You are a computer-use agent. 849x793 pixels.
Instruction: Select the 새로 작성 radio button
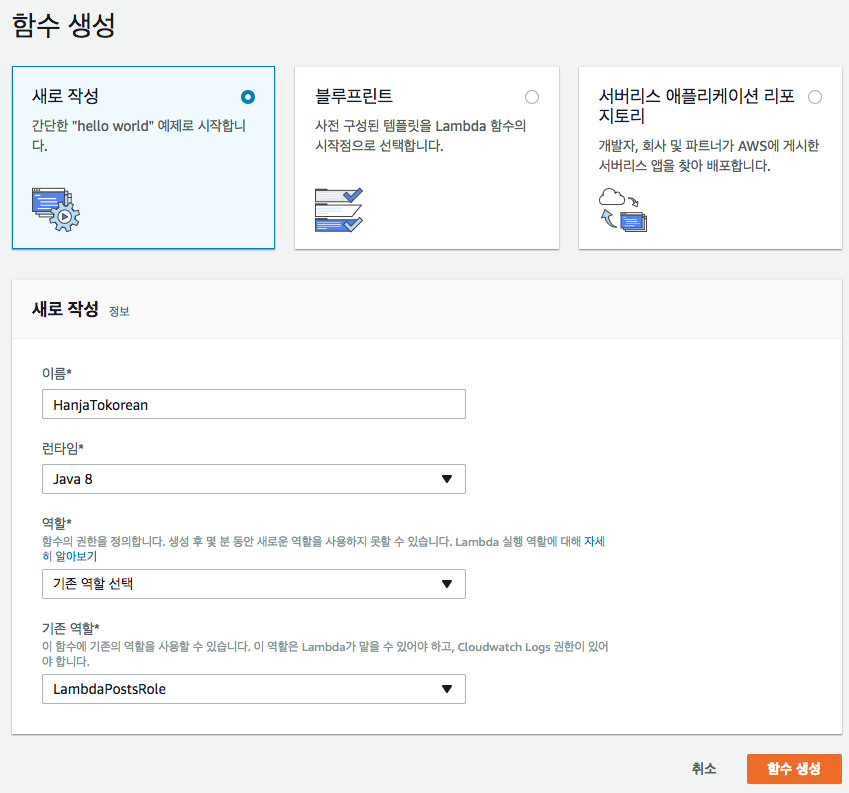coord(248,97)
